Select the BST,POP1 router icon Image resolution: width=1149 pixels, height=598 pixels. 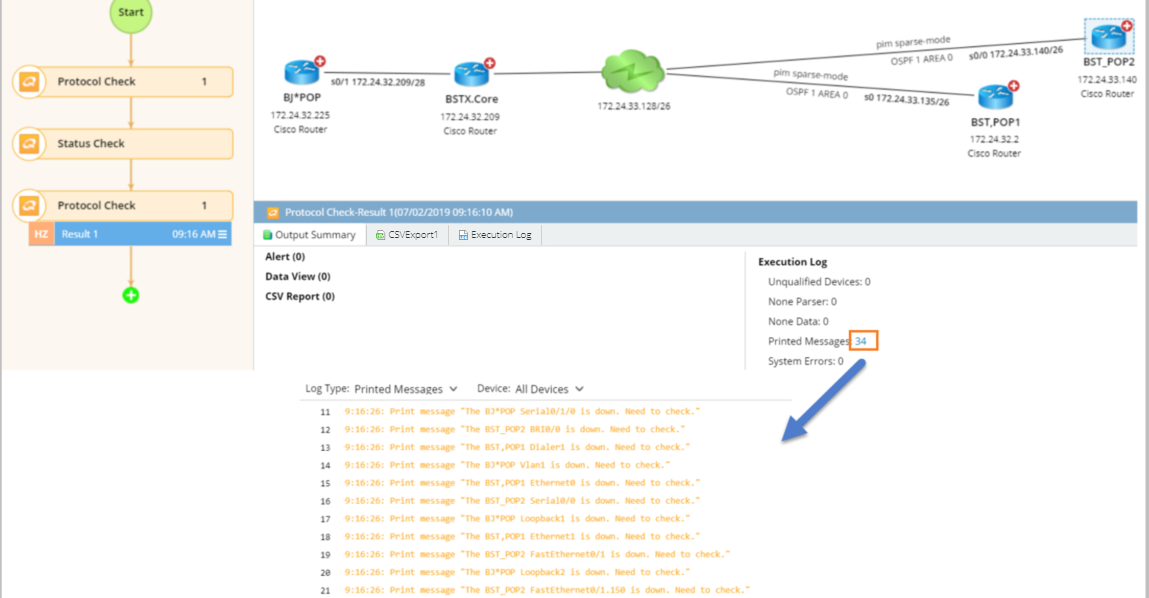click(994, 97)
